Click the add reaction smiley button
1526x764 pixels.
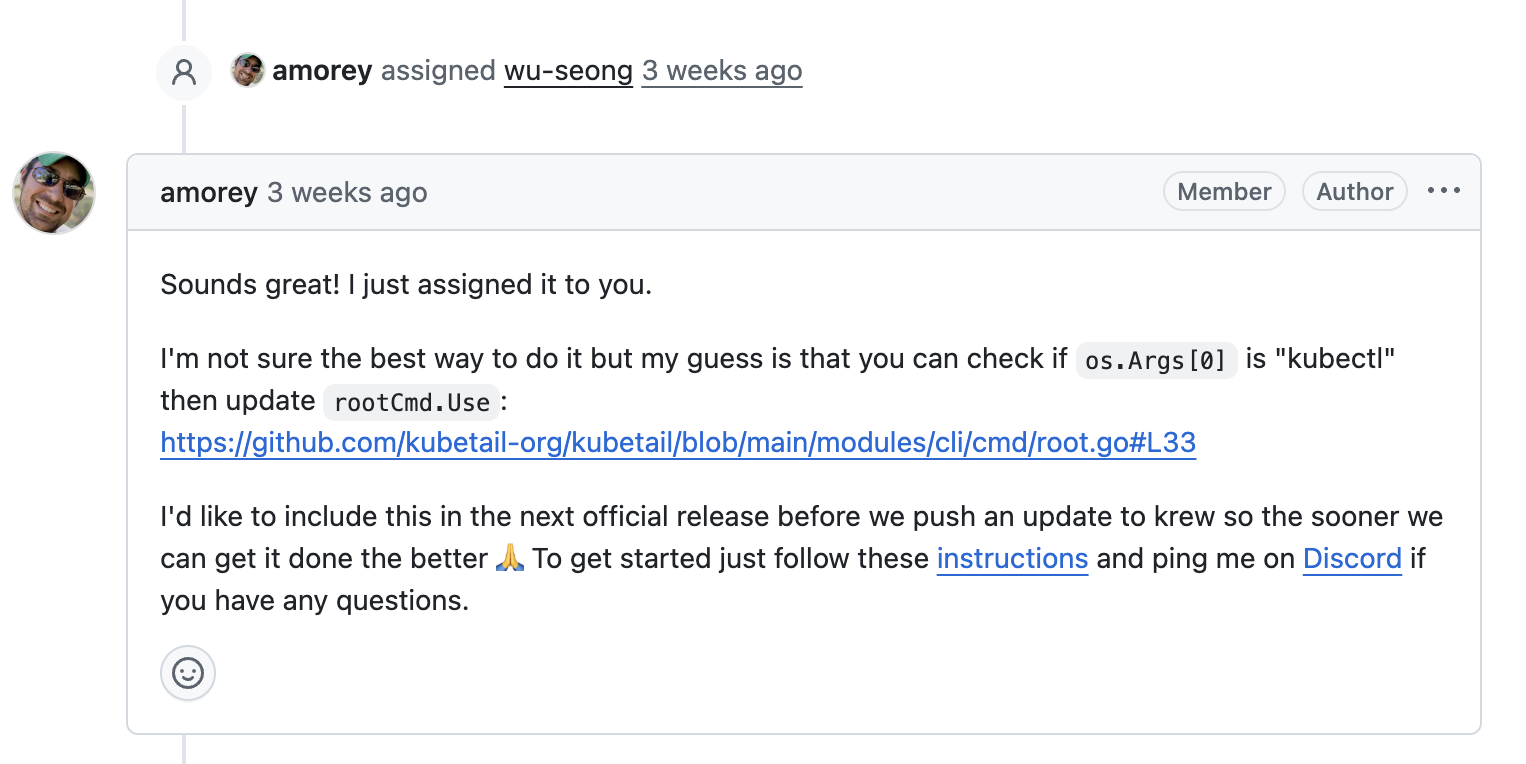tap(188, 673)
